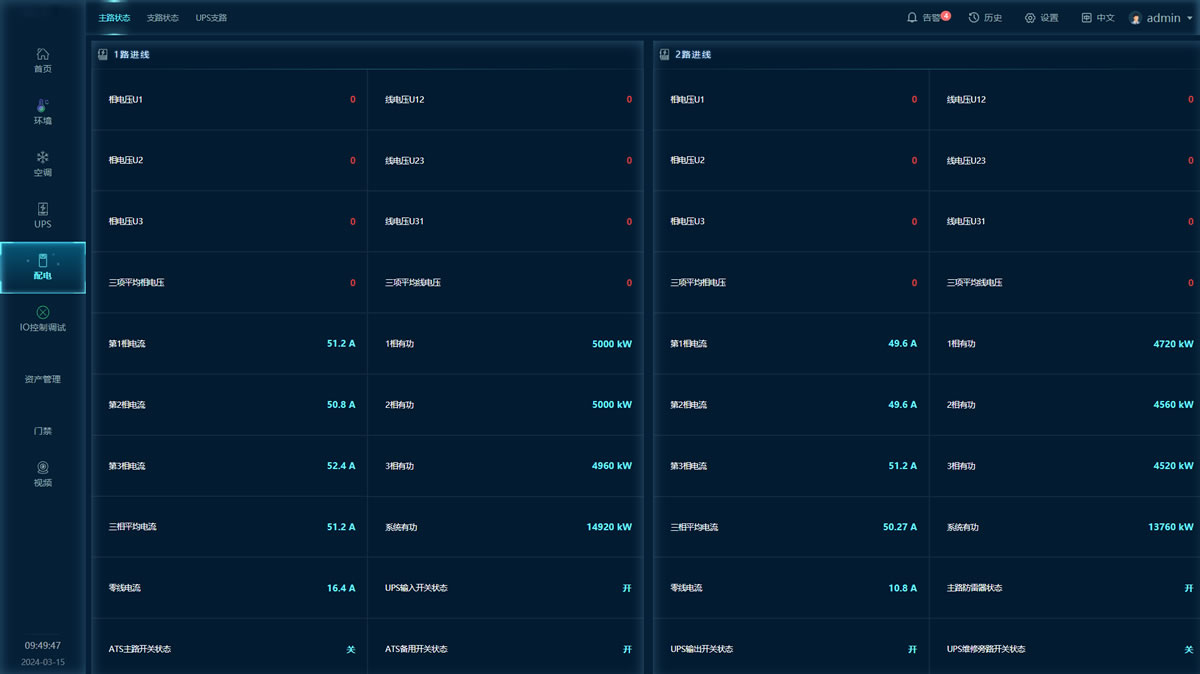Select the 空调 snowflake icon
The image size is (1200, 674).
point(42,157)
